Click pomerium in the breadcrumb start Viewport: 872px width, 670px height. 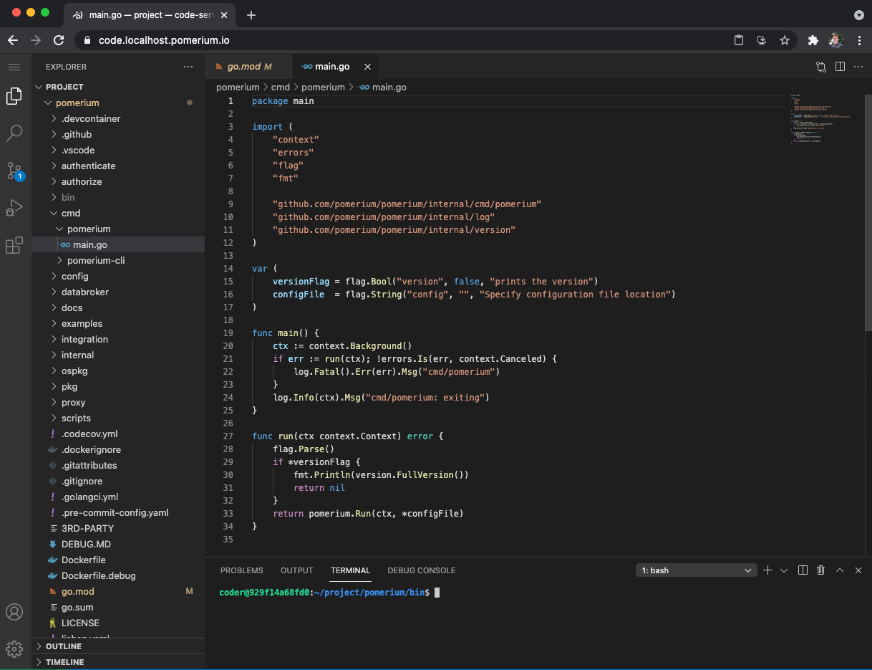click(237, 87)
